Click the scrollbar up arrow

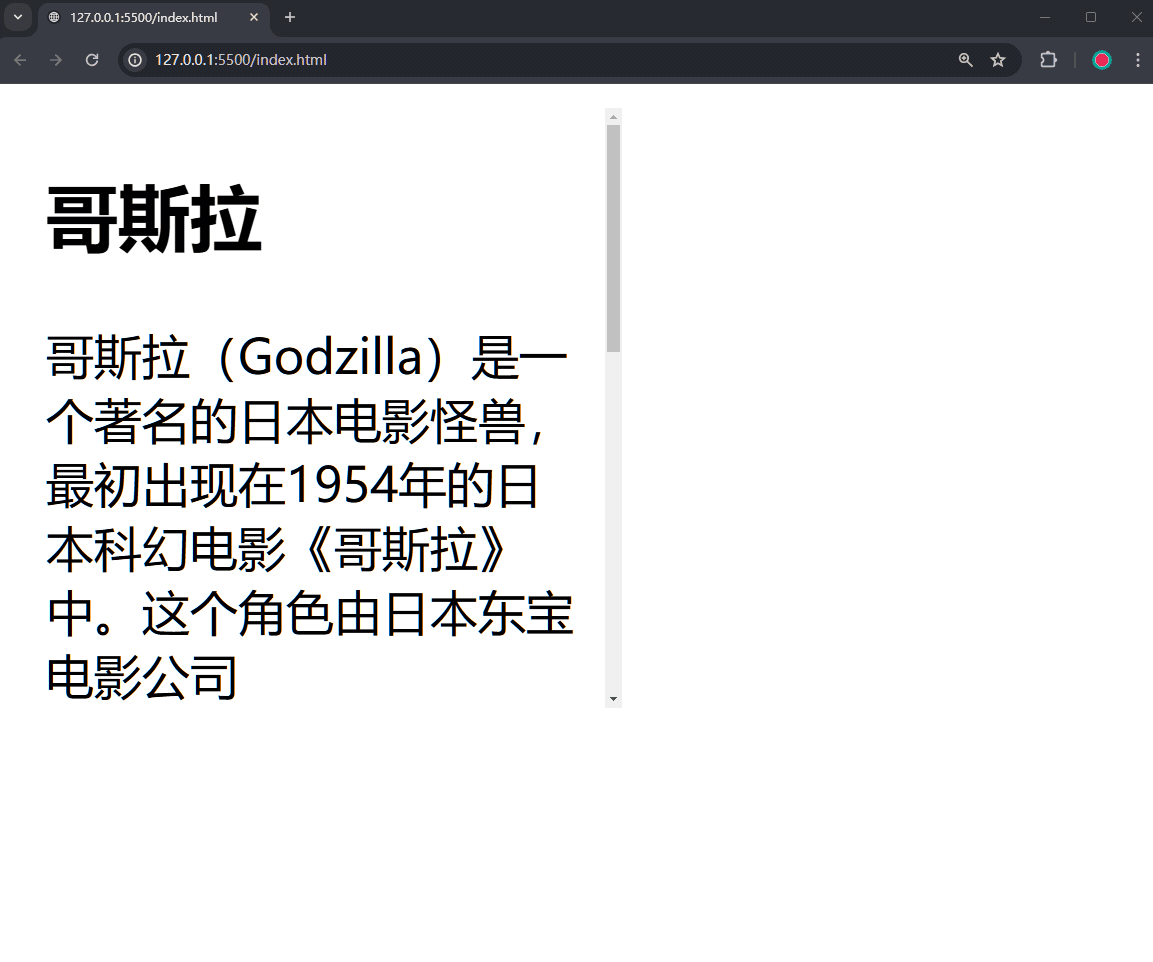pyautogui.click(x=613, y=115)
